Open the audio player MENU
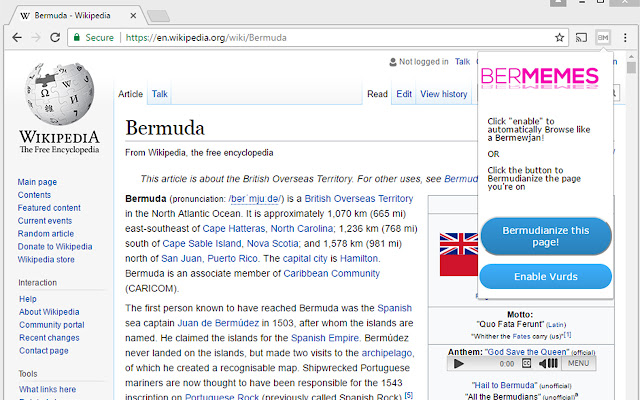The height and width of the screenshot is (400, 640). 578,363
